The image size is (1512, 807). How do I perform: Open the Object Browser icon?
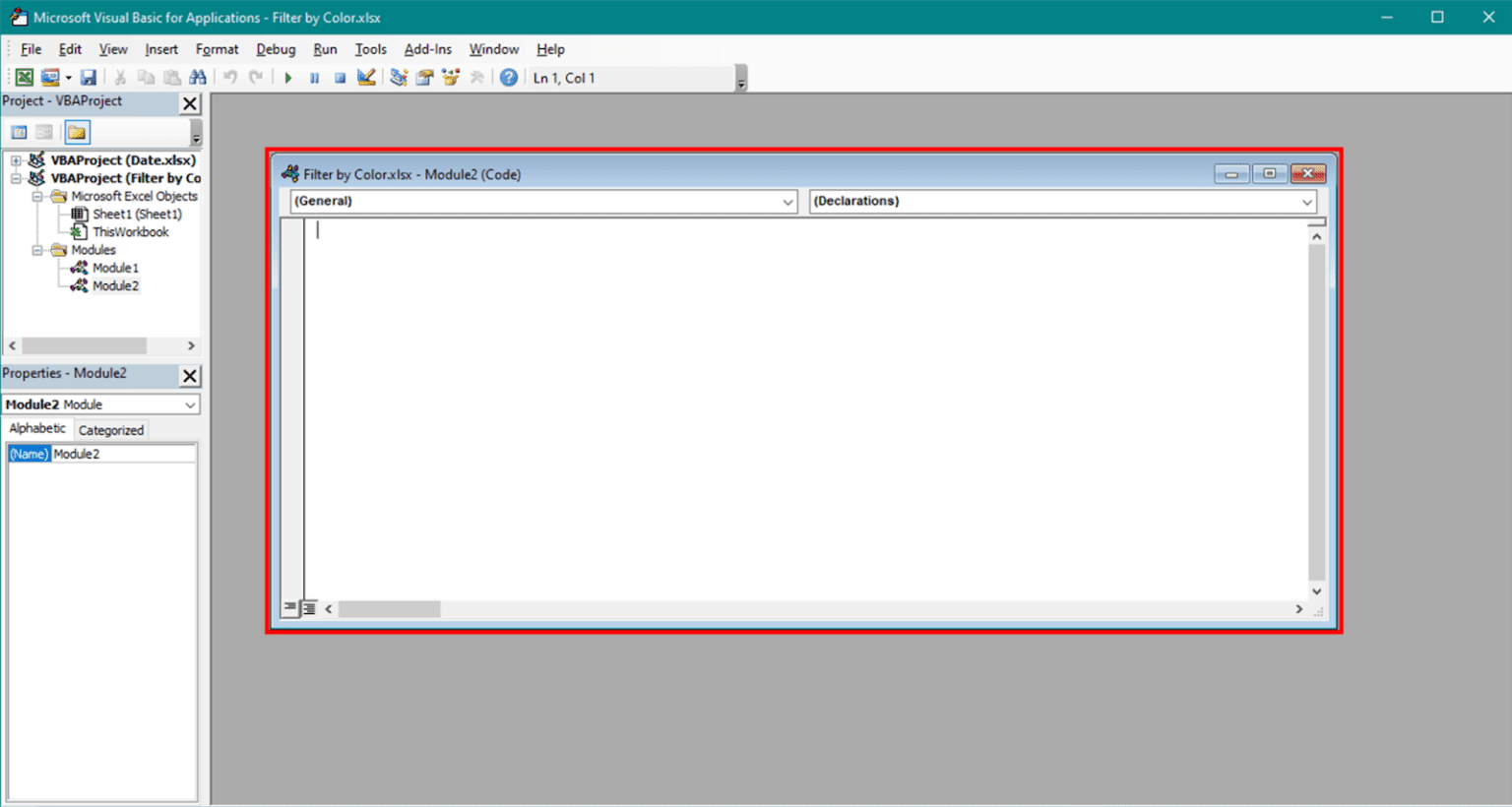click(x=450, y=77)
